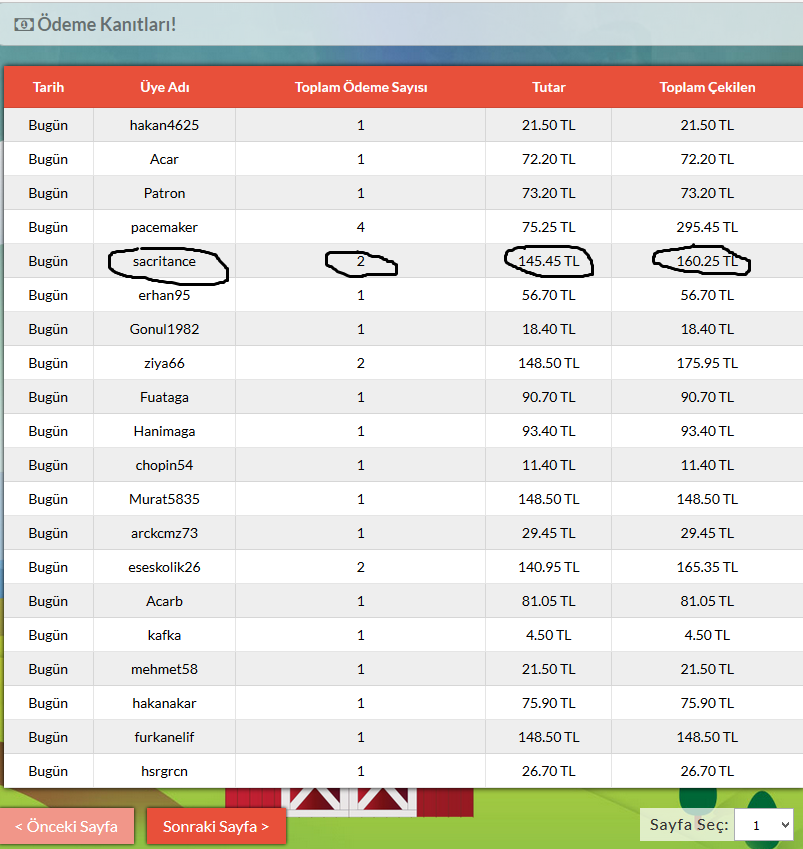Click arckcmz73's amount 29.45 TL
Screen dimensions: 803x849
pyautogui.click(x=549, y=533)
